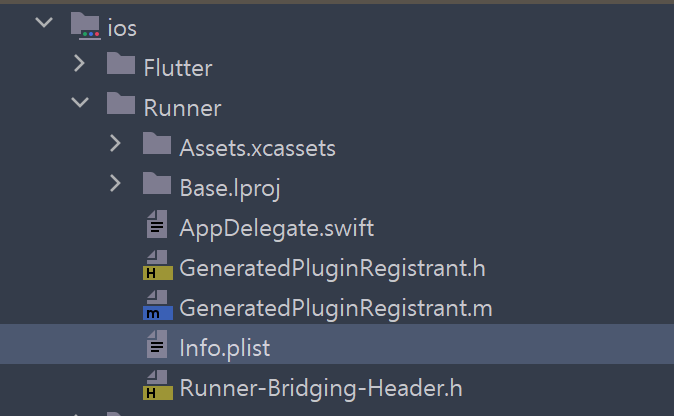This screenshot has width=674, height=416.
Task: Click the ios module folder icon
Action: 86,26
